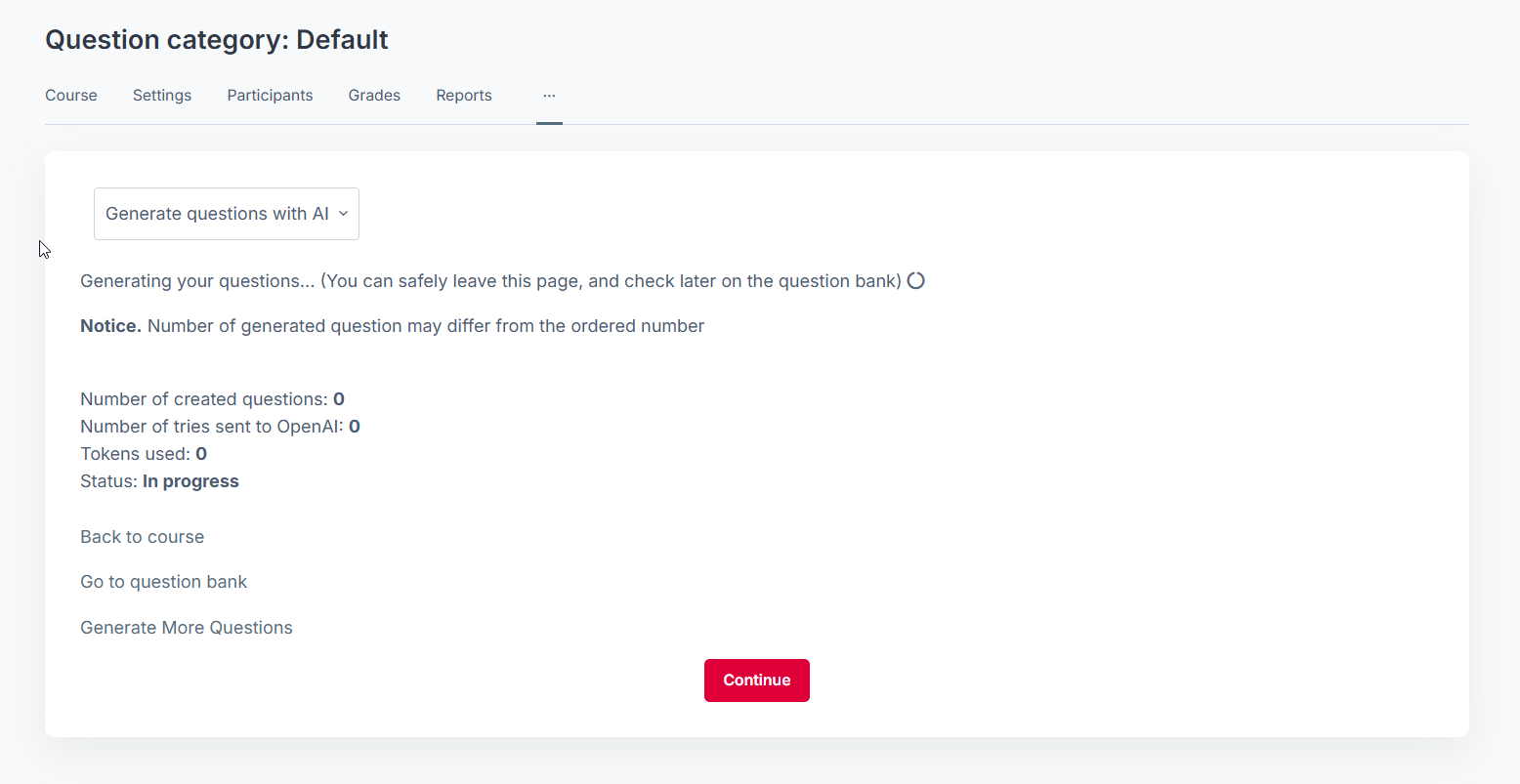
Task: Open the Reports tab
Action: click(464, 96)
